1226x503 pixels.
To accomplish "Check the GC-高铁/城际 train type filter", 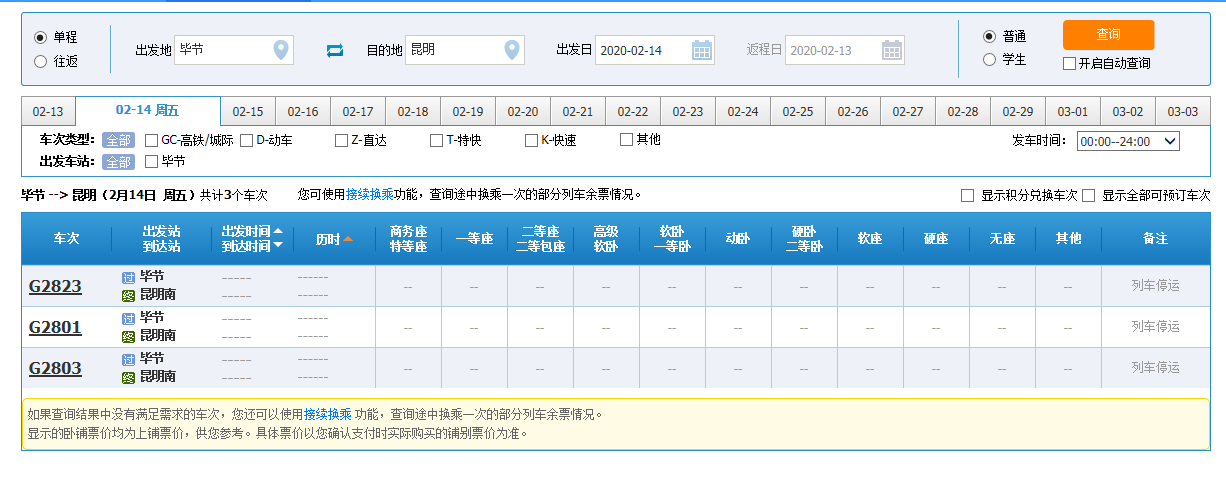I will point(152,140).
